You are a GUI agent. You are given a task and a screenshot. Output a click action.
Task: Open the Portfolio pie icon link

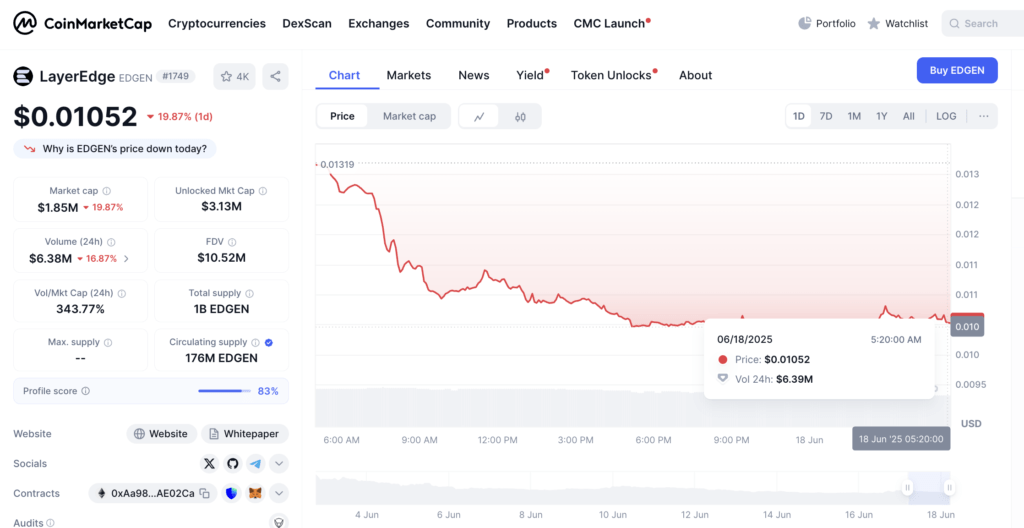click(827, 24)
